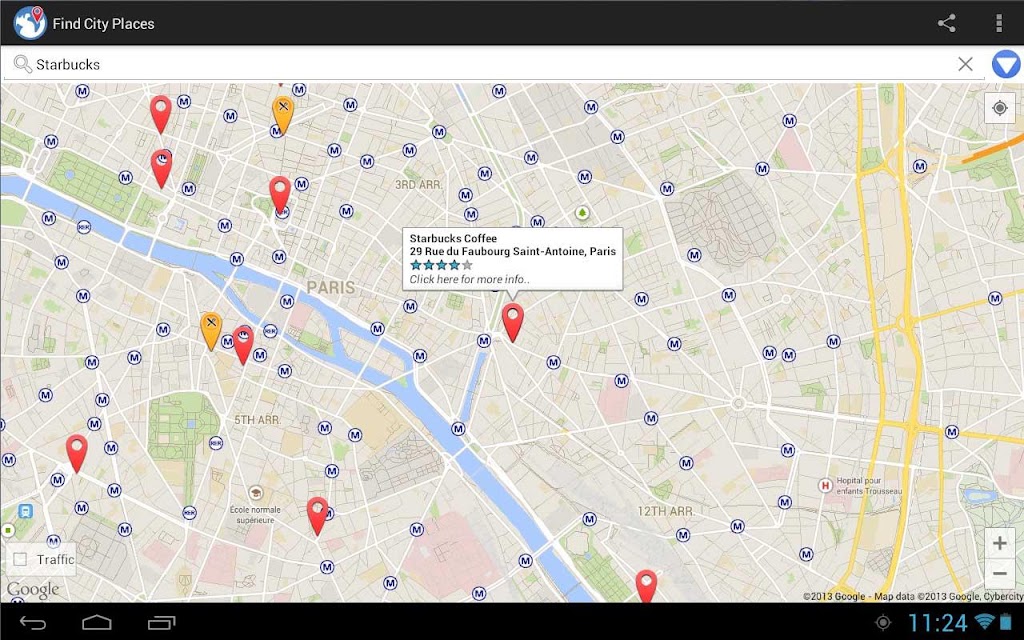Viewport: 1024px width, 640px height.
Task: Tap the Find City Places app logo
Action: coord(29,23)
